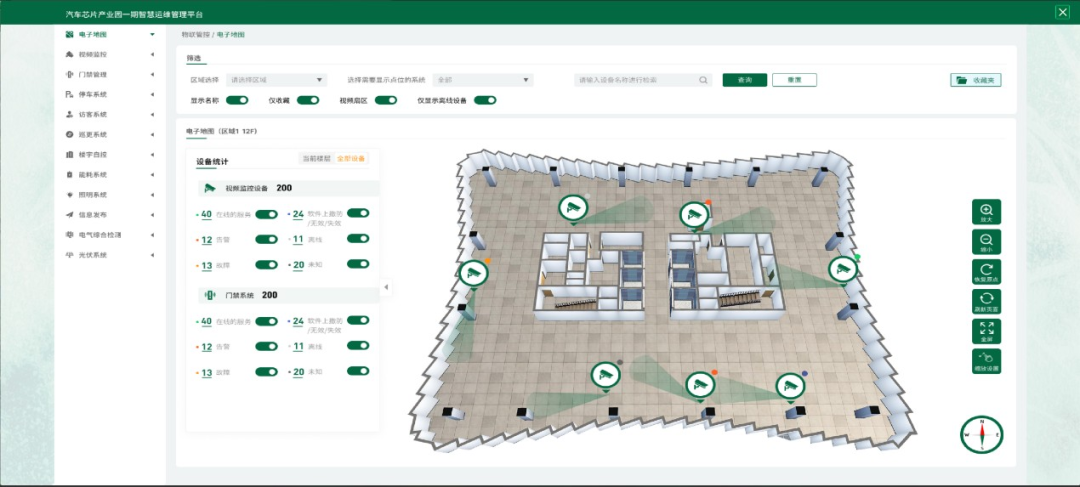This screenshot has width=1080, height=487.
Task: Open the system selection dropdown showing 全部
Action: [x=482, y=80]
